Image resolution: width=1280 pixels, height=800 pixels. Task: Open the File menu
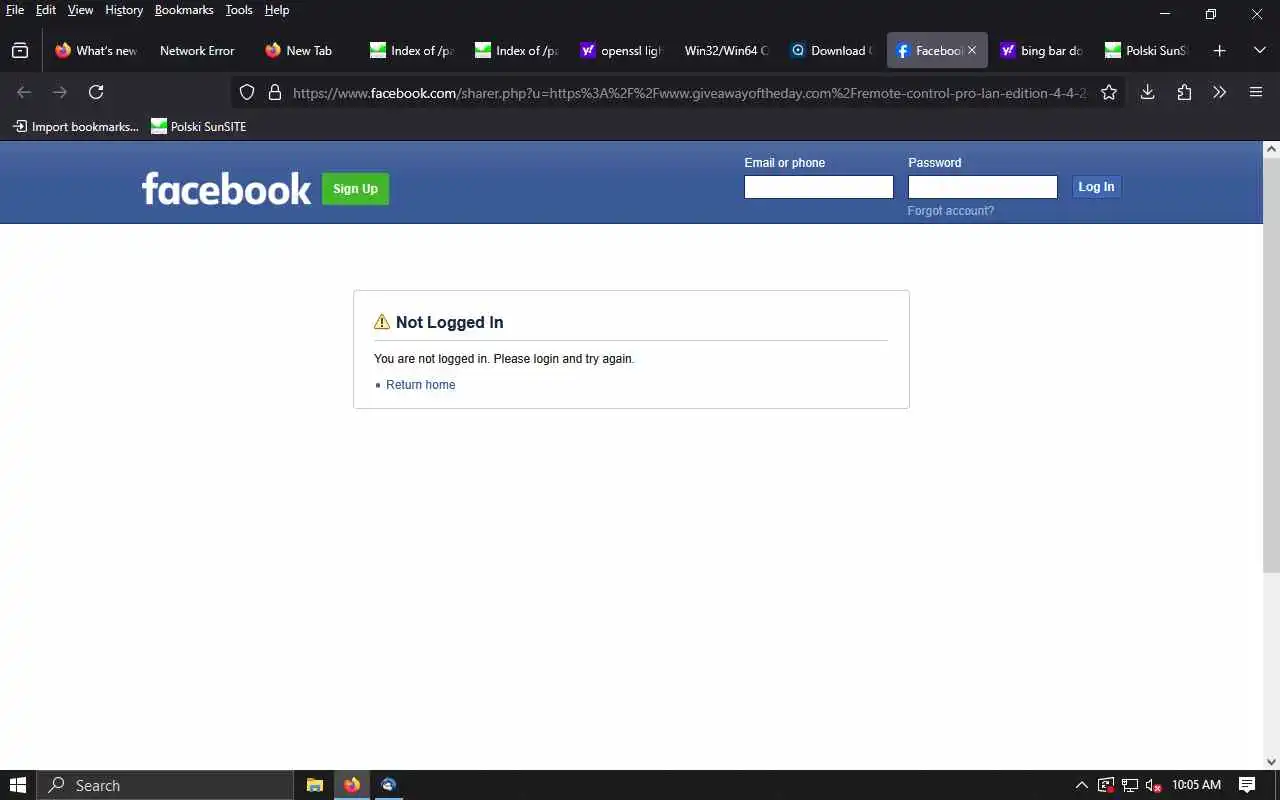[15, 10]
